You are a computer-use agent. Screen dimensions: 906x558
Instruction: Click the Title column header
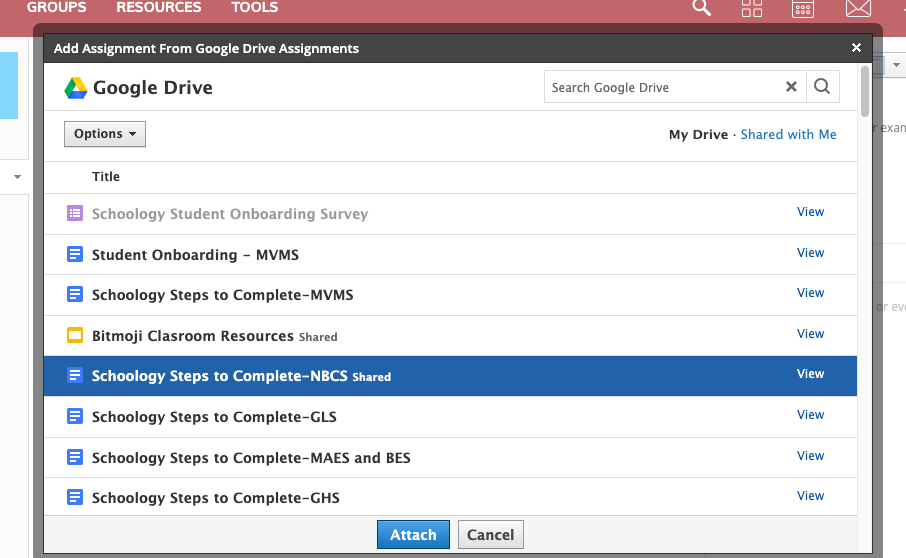(106, 177)
